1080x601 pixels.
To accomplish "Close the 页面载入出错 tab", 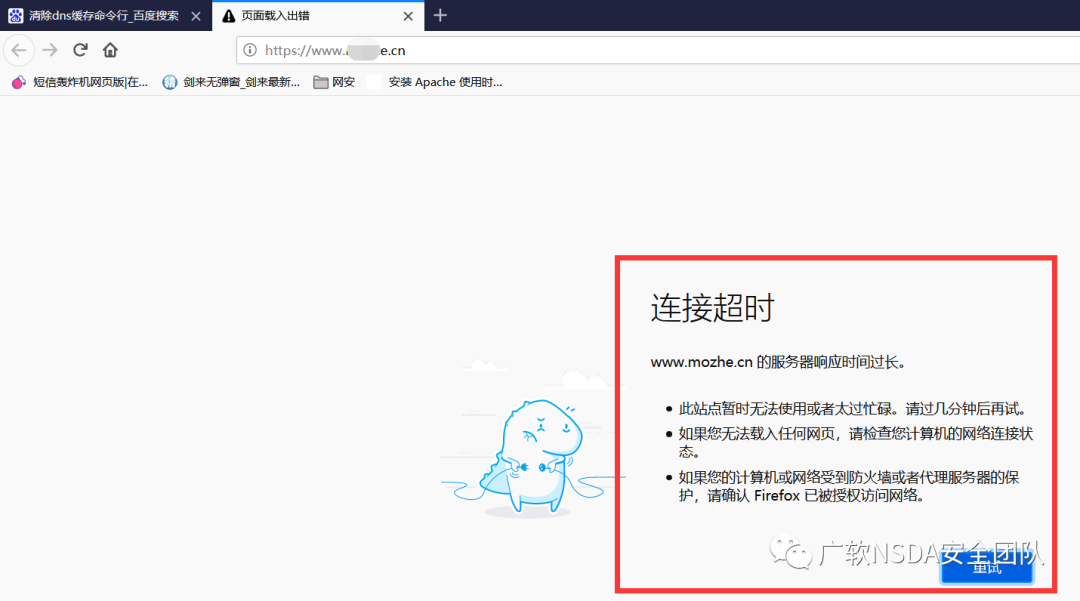I will pyautogui.click(x=408, y=16).
